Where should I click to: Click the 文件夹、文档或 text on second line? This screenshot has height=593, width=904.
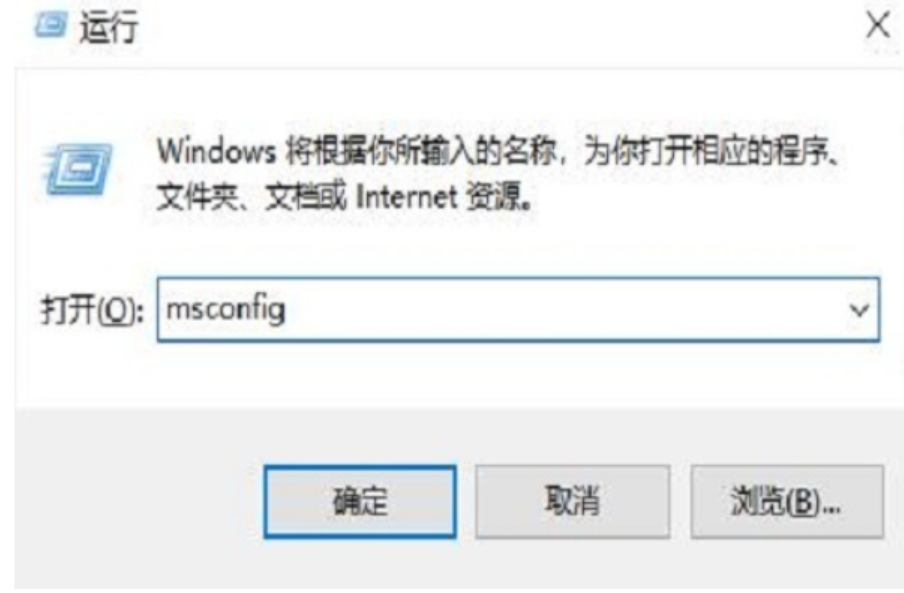point(252,197)
